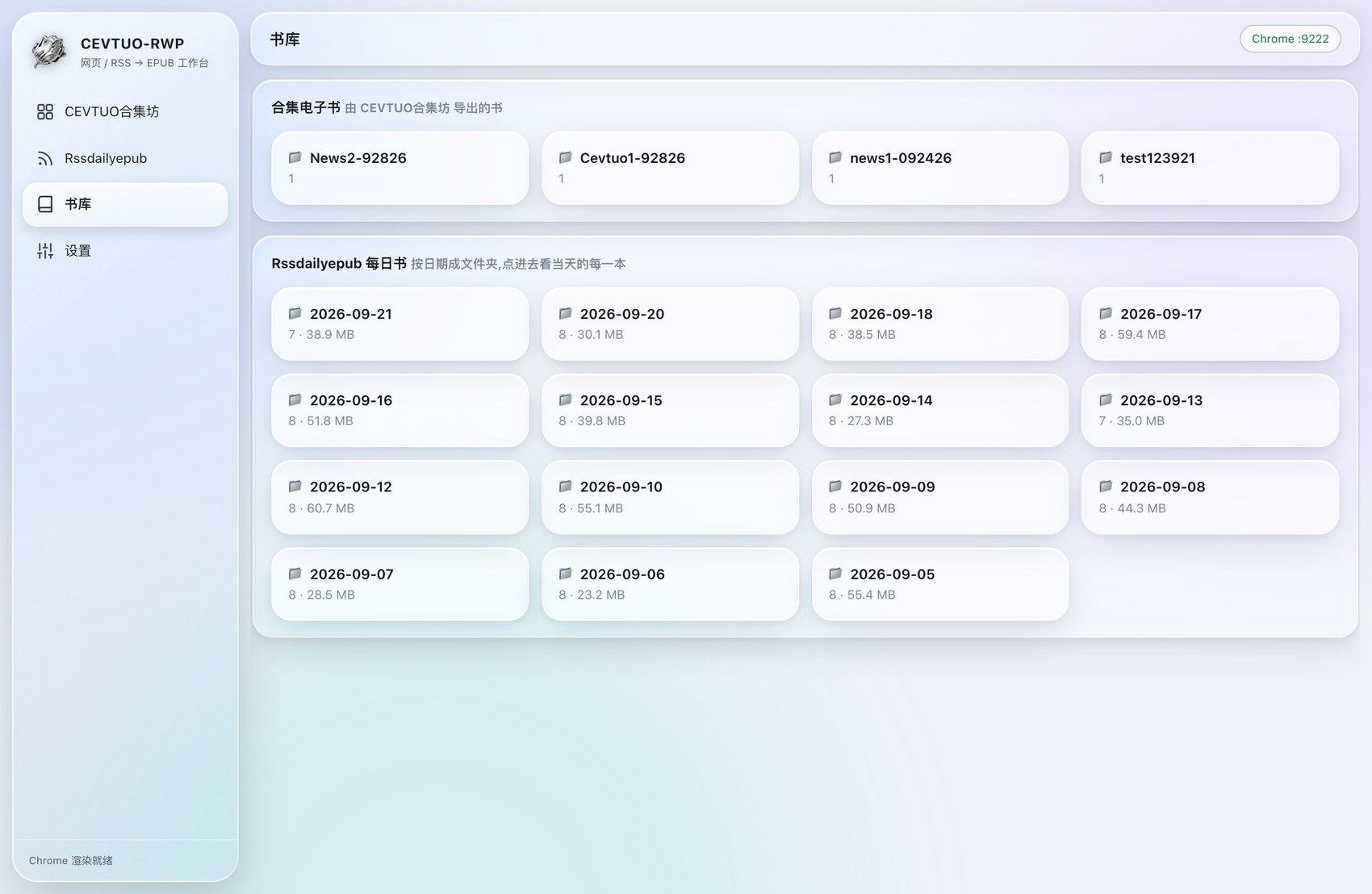Click folder icon beside 2026-09-05
This screenshot has width=1372, height=894.
click(835, 574)
